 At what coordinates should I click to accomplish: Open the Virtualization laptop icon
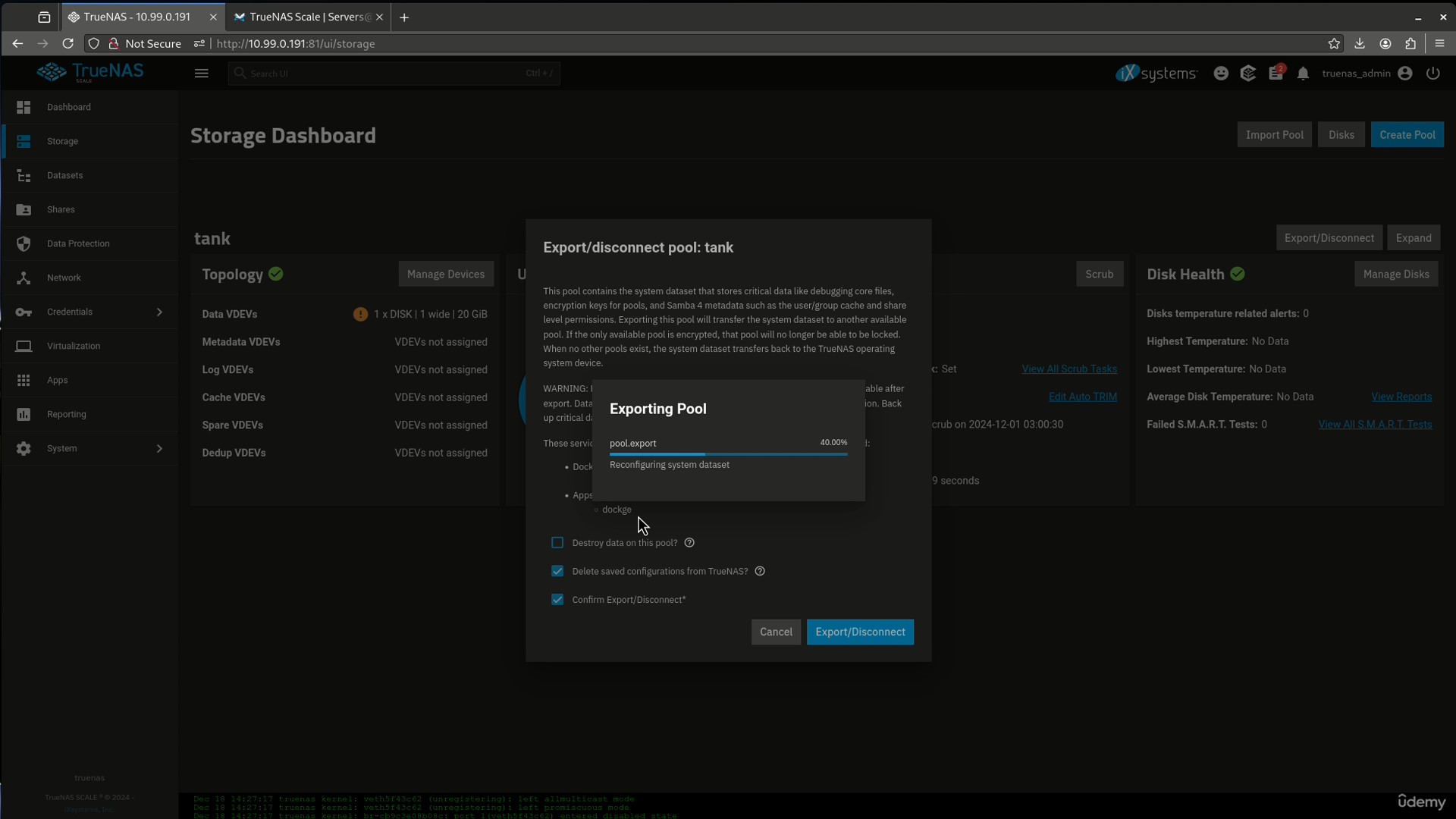point(24,346)
